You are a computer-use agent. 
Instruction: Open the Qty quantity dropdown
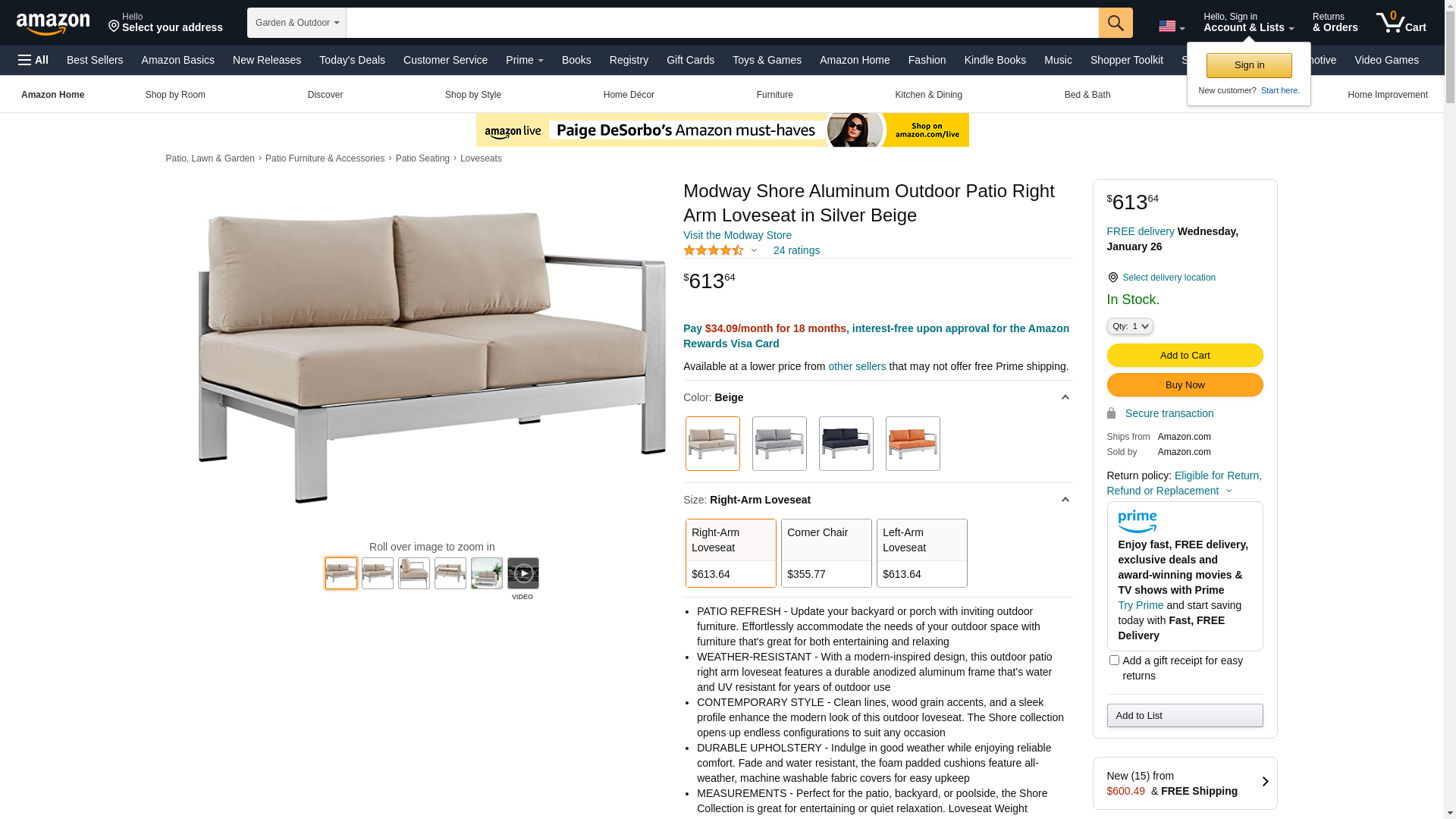point(1130,326)
